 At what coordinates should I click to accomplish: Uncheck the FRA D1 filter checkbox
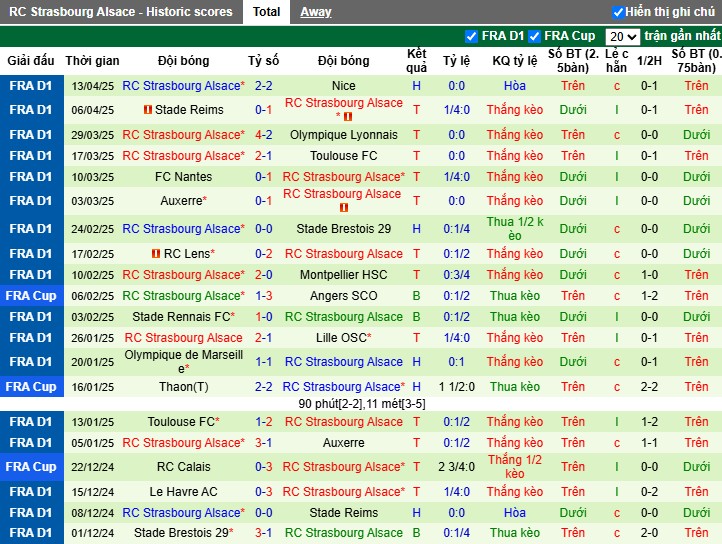pos(471,36)
